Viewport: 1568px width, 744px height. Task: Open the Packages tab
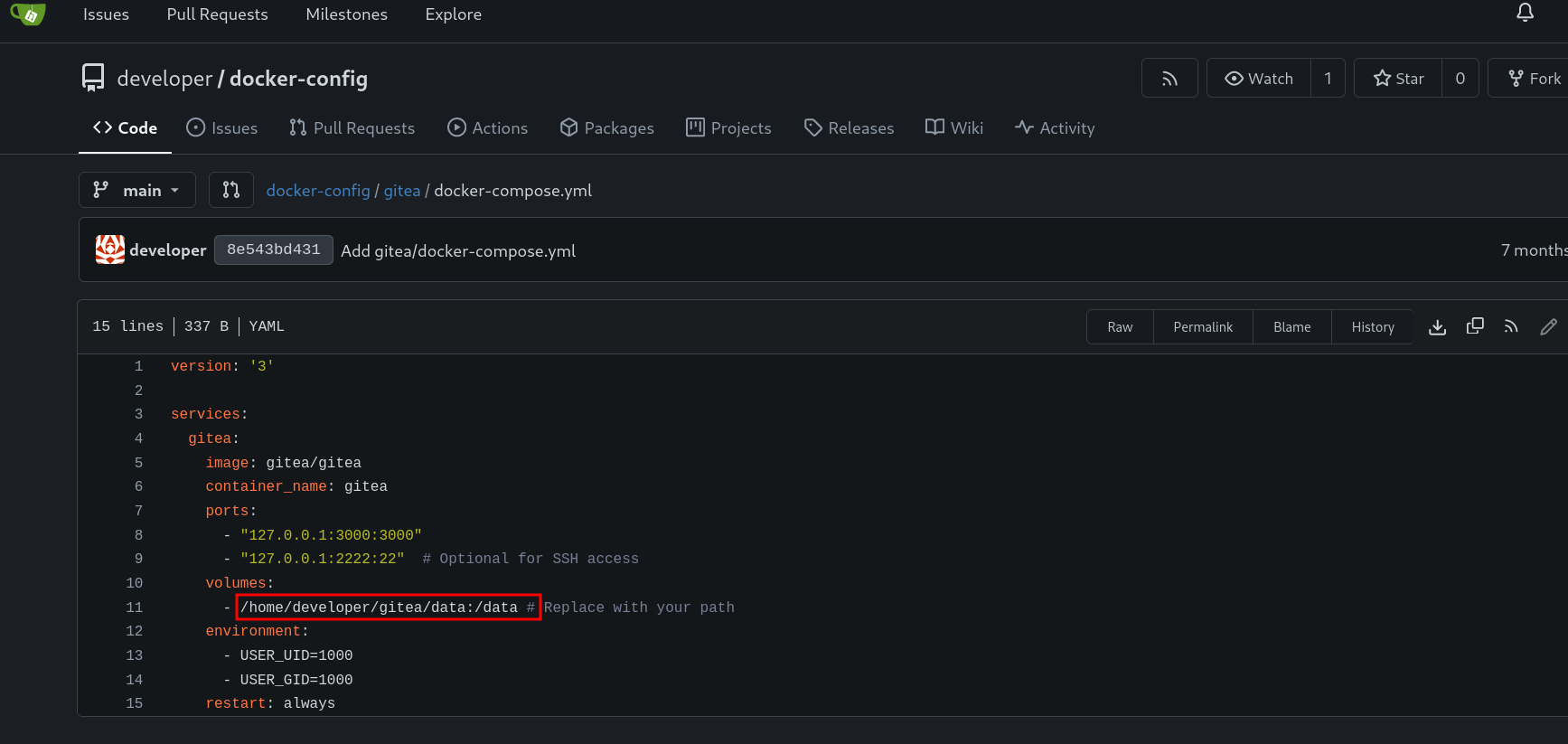pyautogui.click(x=607, y=128)
